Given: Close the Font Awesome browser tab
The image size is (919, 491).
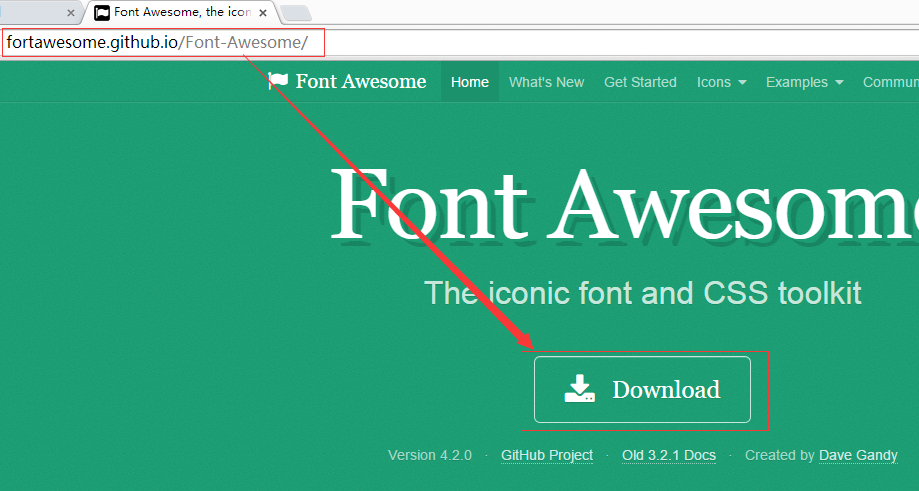Looking at the screenshot, I should (x=263, y=12).
